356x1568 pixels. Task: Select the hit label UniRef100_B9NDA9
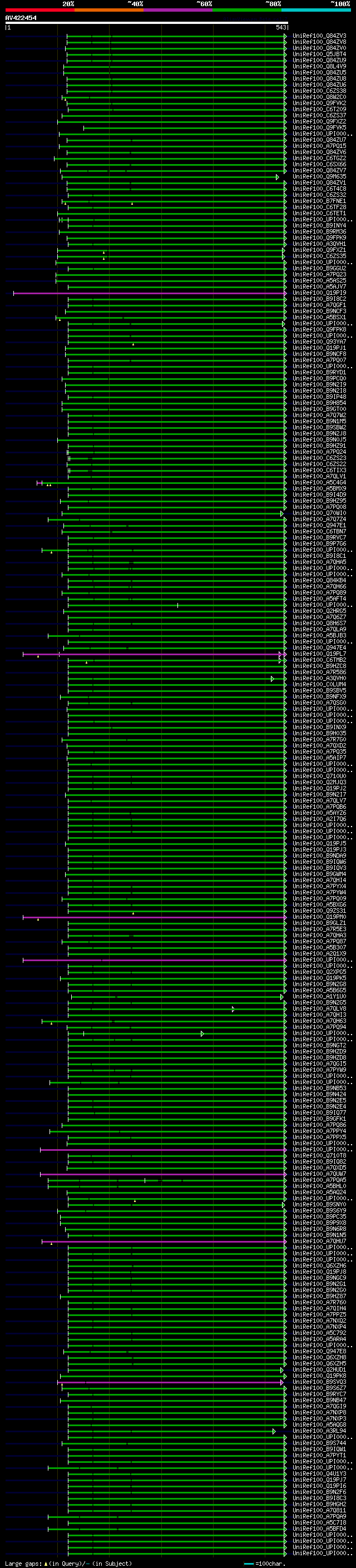(319, 856)
